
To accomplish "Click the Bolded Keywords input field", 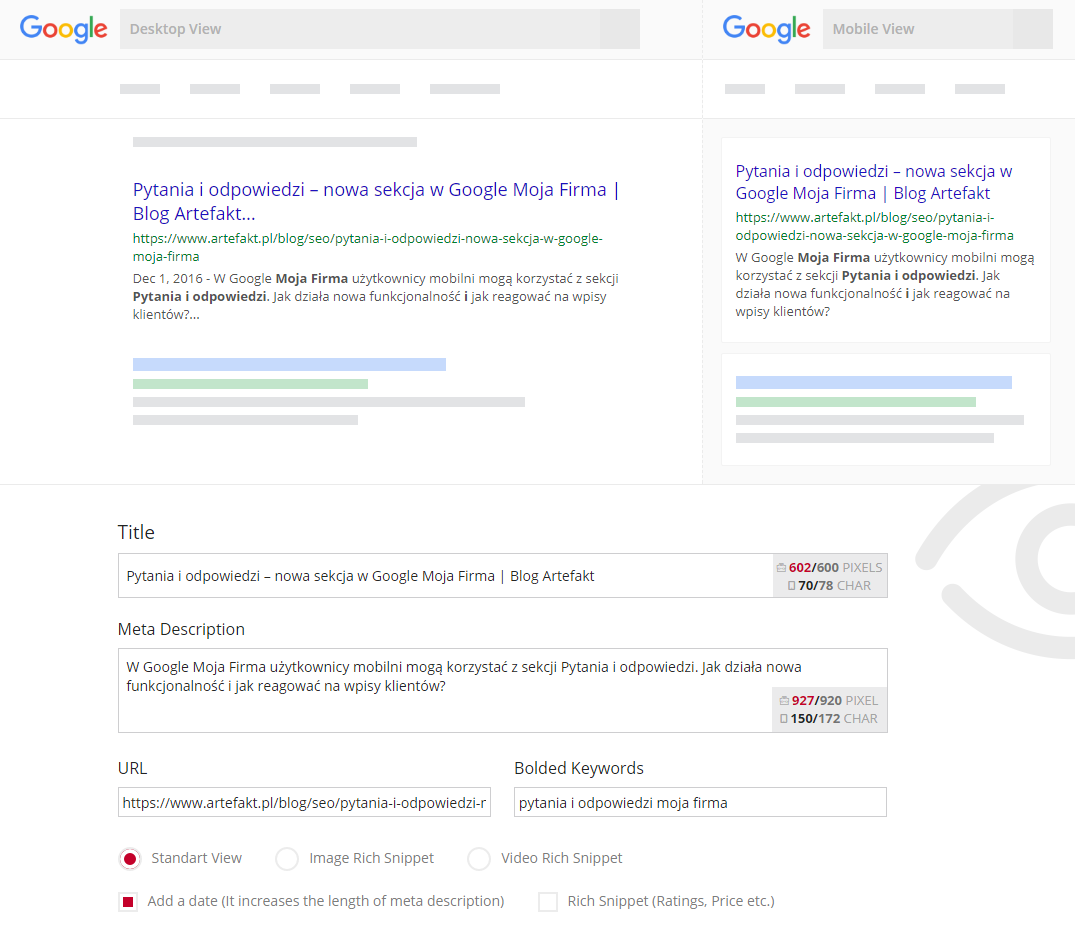I will tap(700, 802).
